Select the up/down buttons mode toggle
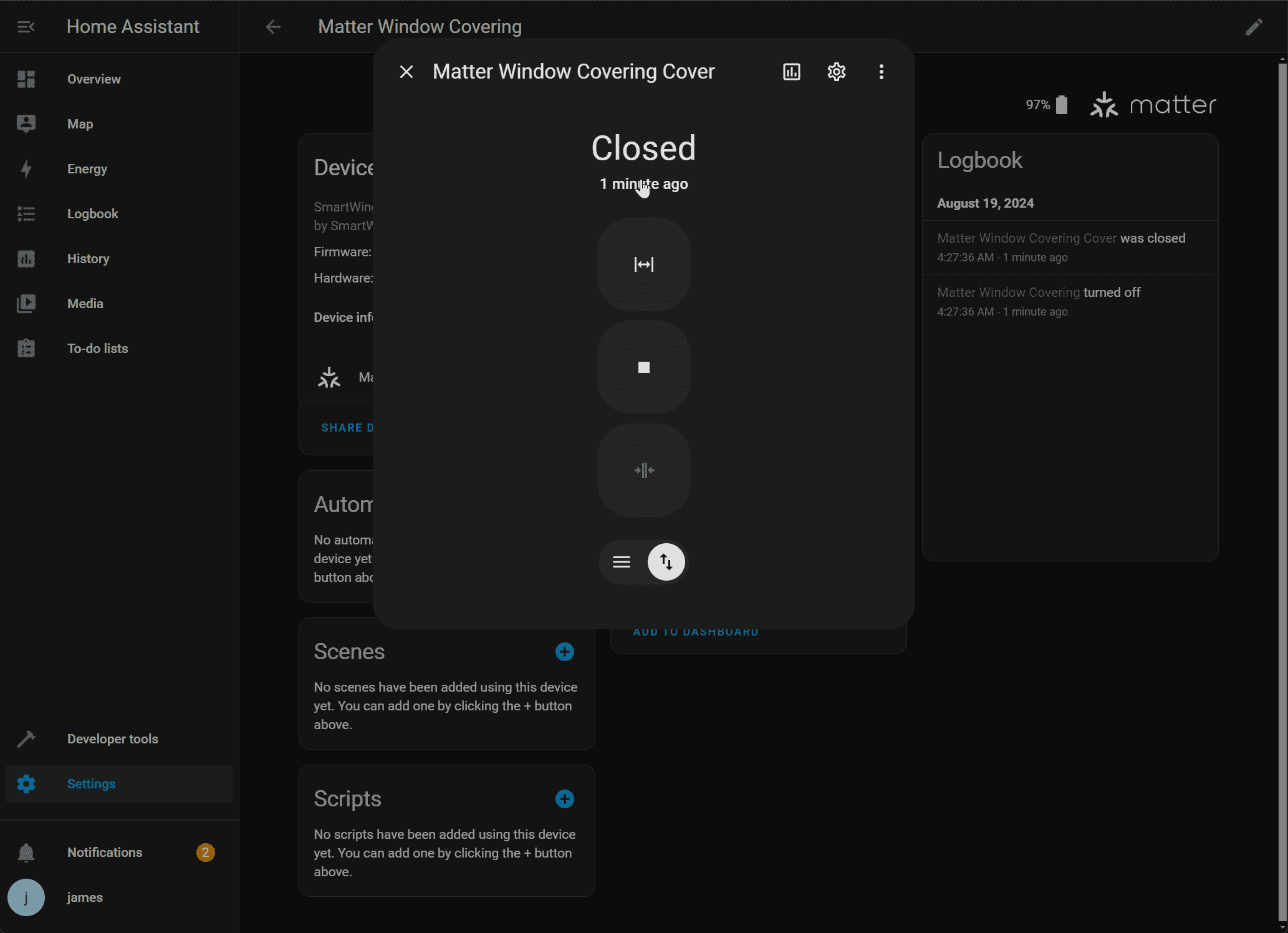The width and height of the screenshot is (1288, 933). tap(666, 562)
